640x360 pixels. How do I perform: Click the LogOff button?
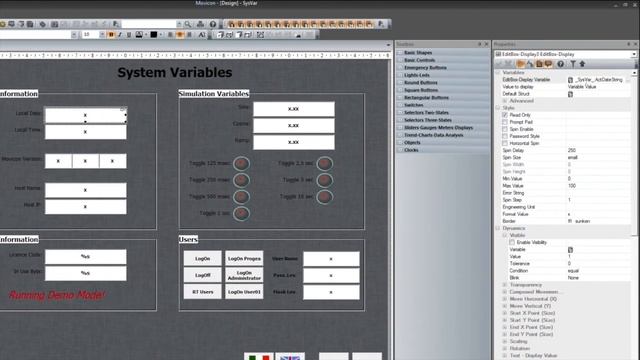click(x=202, y=275)
